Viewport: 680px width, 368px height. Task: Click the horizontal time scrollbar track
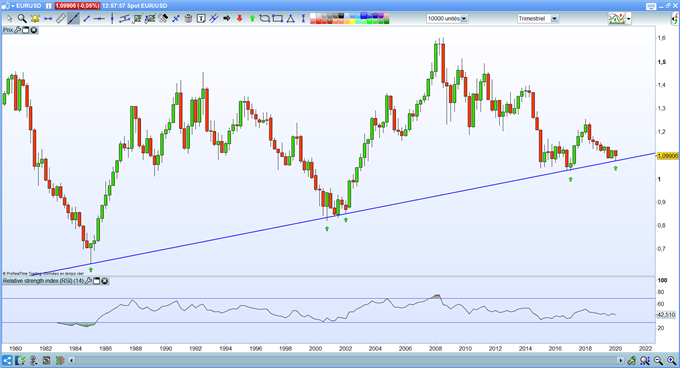[346, 361]
